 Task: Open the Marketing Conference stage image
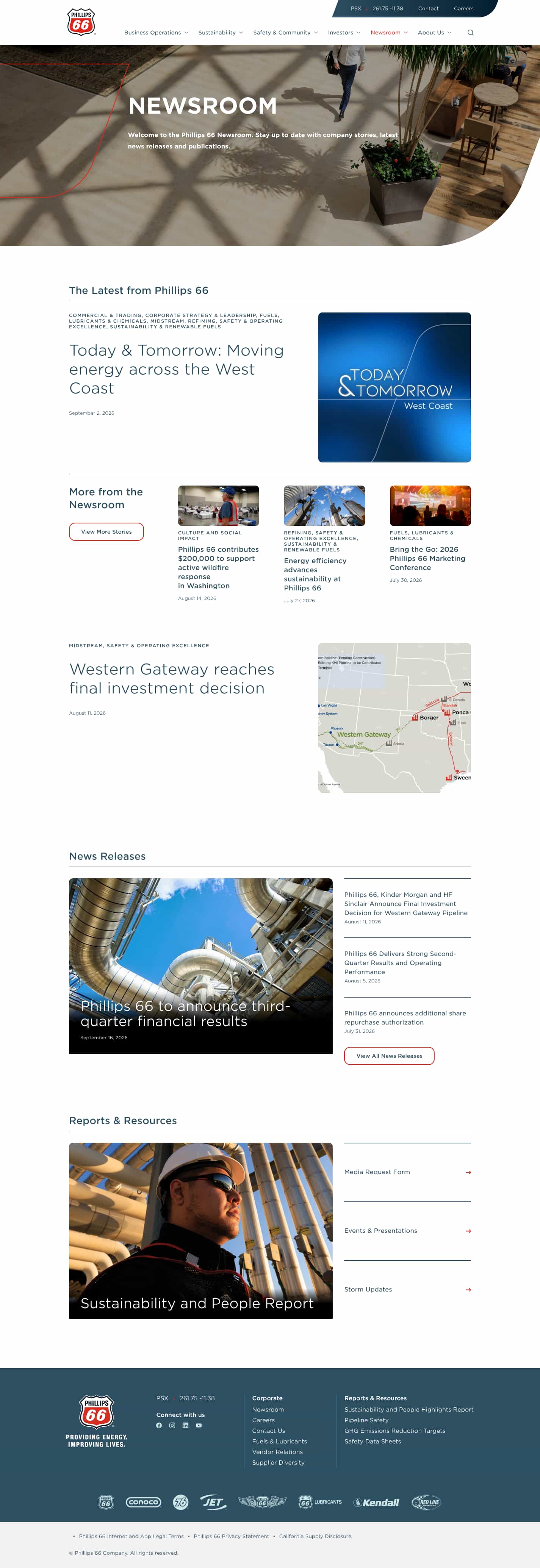[430, 506]
